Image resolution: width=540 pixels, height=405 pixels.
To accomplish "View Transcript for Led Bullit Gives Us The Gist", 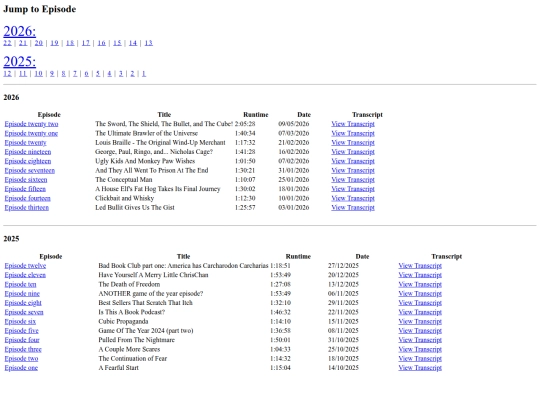I will (x=353, y=208).
